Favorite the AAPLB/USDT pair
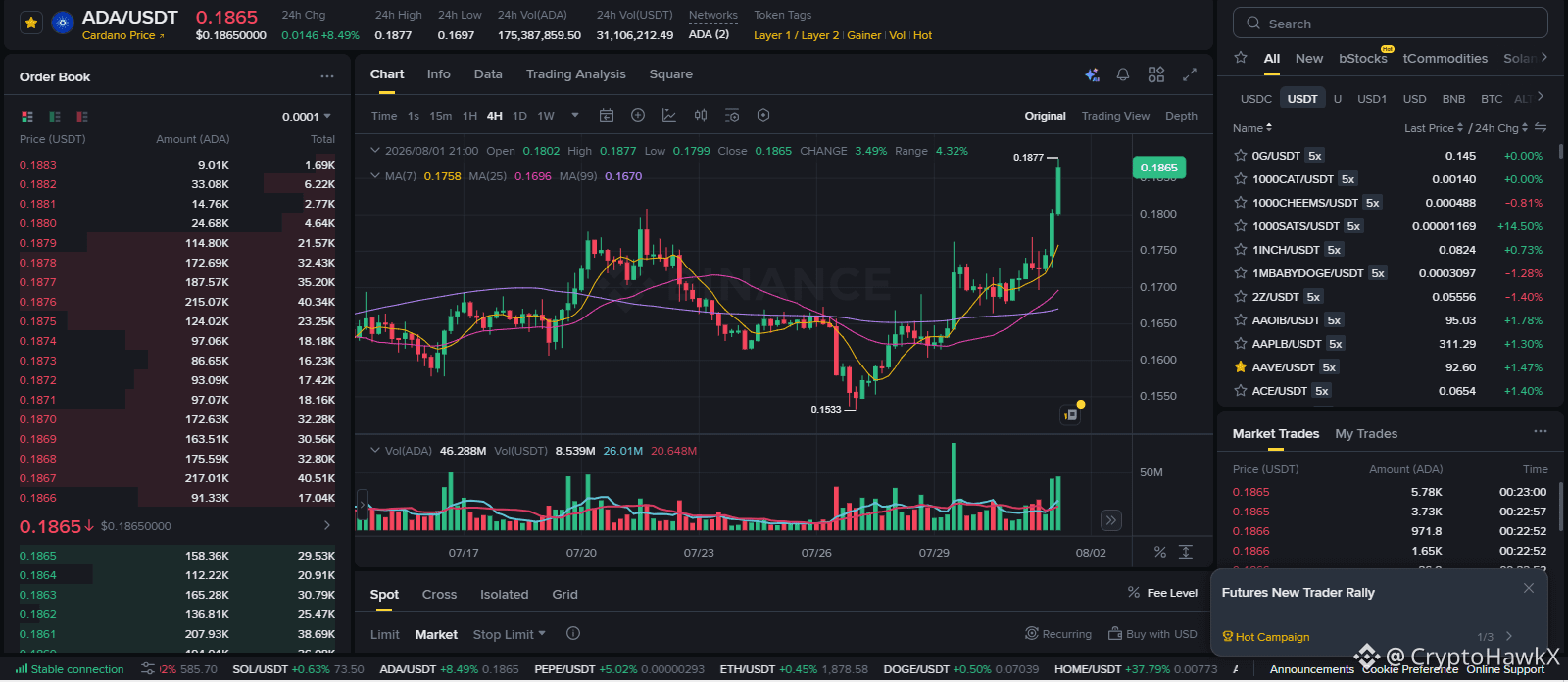 [1241, 344]
